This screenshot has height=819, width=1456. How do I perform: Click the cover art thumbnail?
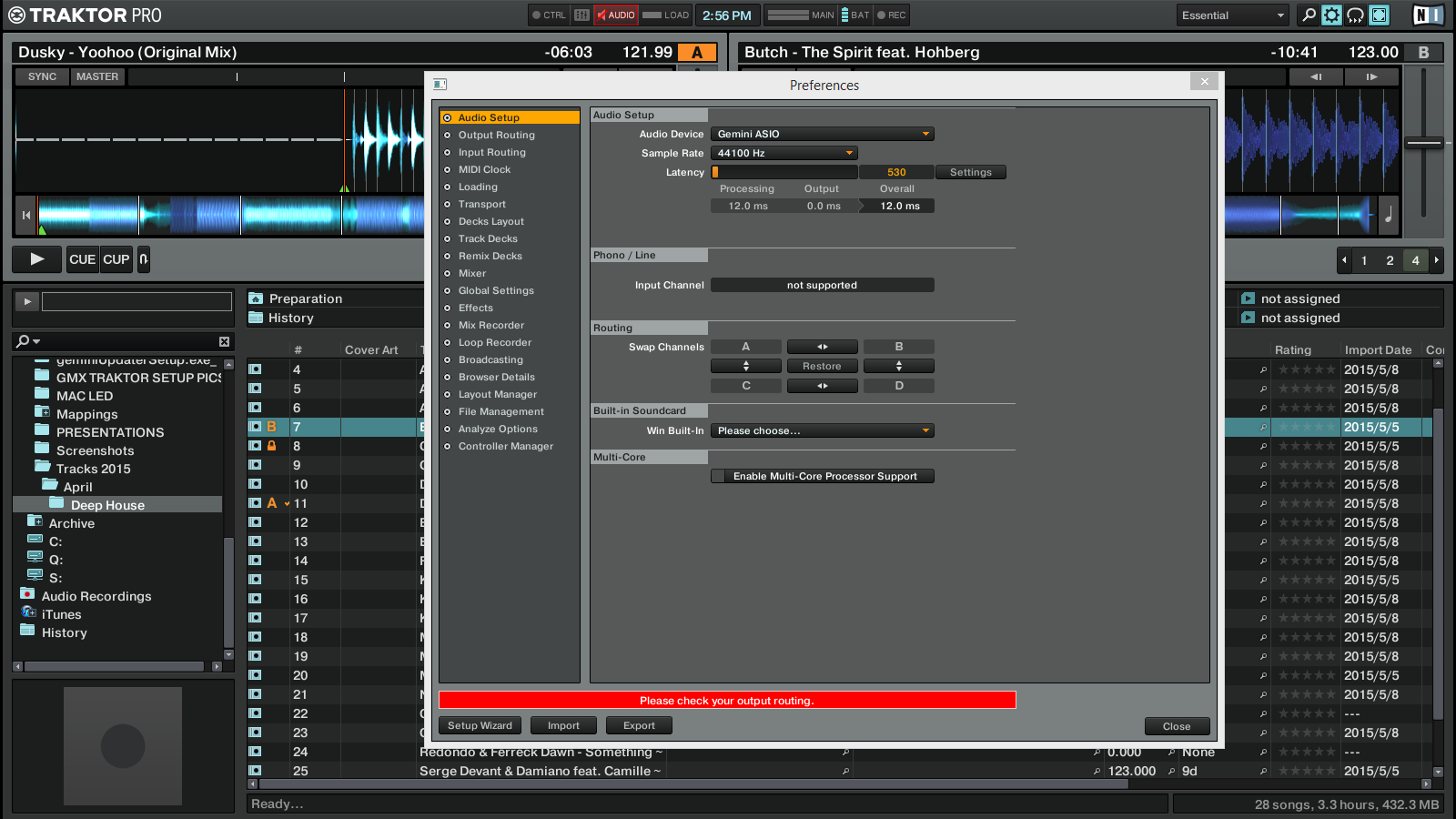pos(123,746)
